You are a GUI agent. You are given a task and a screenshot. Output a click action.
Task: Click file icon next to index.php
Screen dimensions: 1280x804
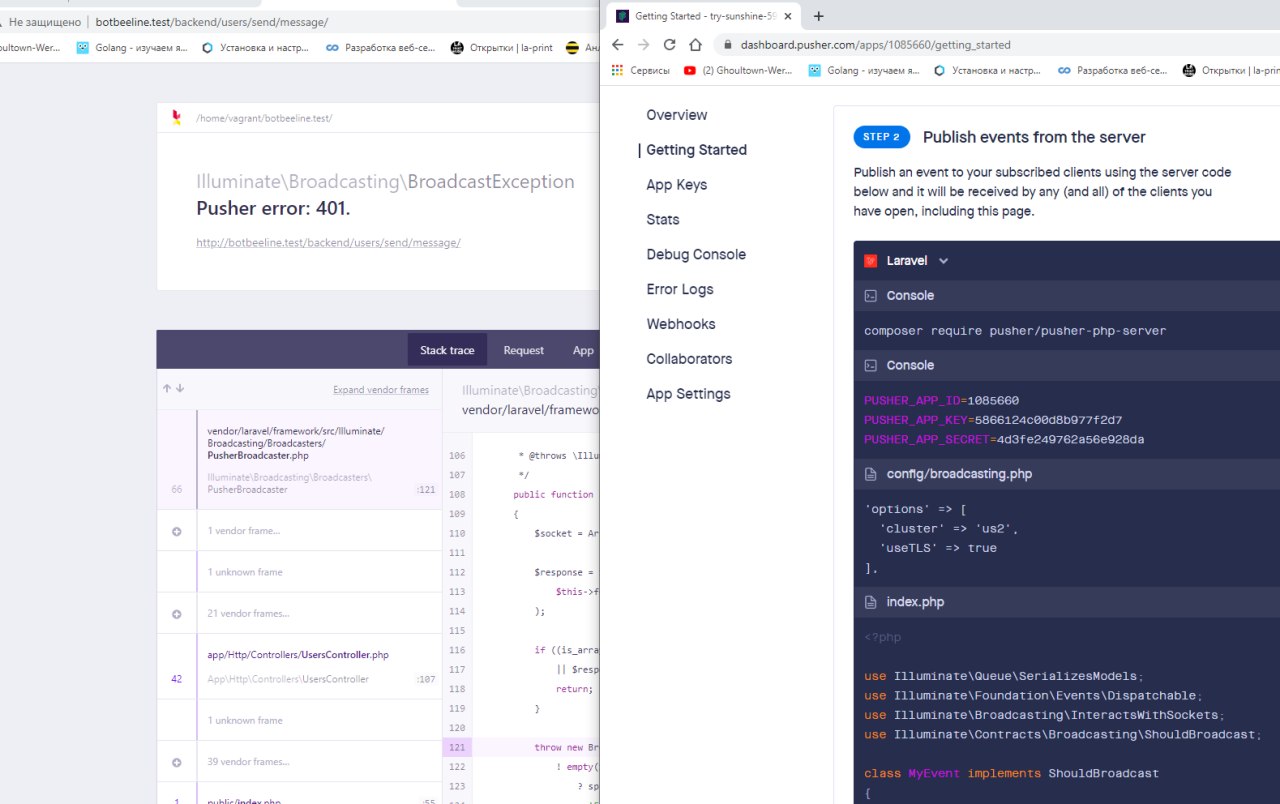click(871, 602)
